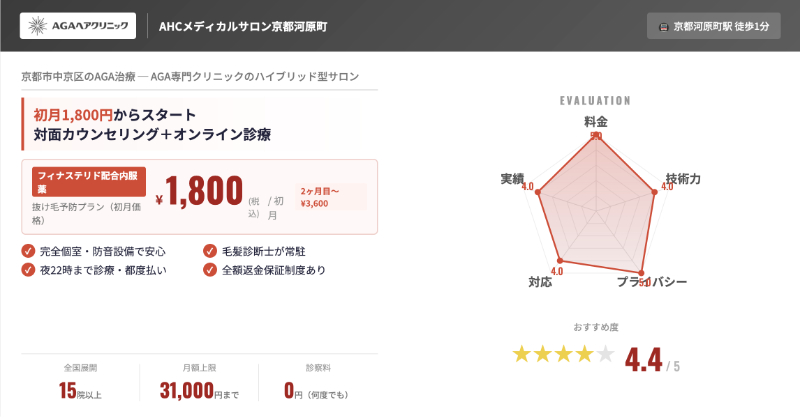
Task: Click the AHCメディカルサロン京都河原町 title
Action: (243, 26)
